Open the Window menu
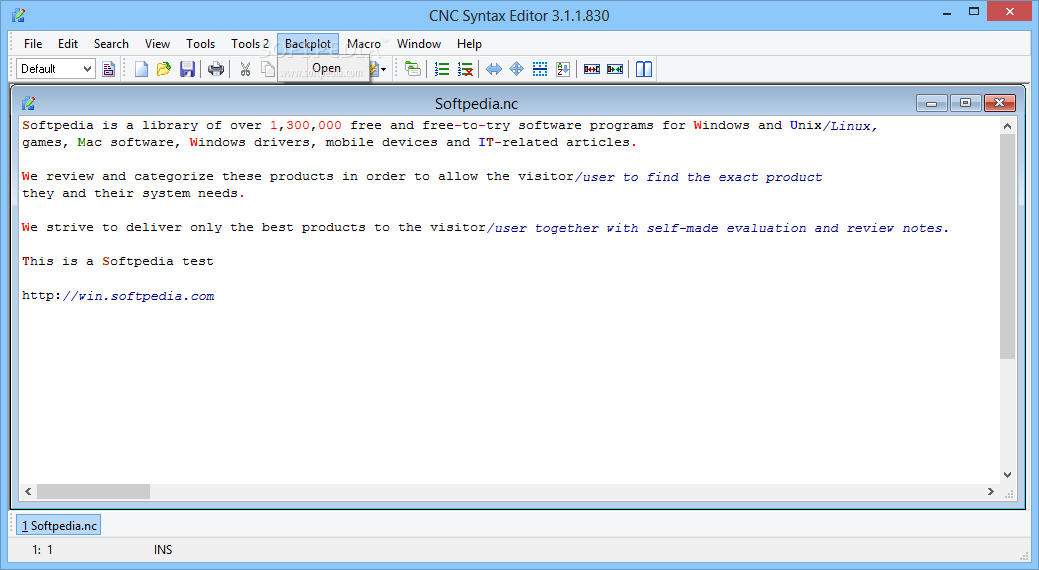Image resolution: width=1039 pixels, height=570 pixels. (x=419, y=44)
